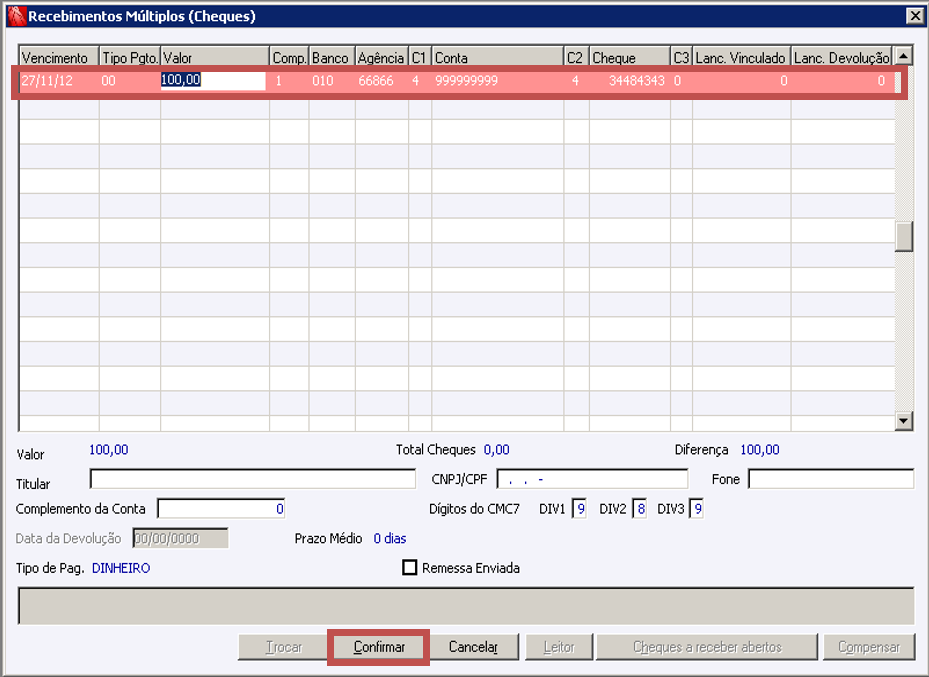Click the Agência column header

coord(382,57)
